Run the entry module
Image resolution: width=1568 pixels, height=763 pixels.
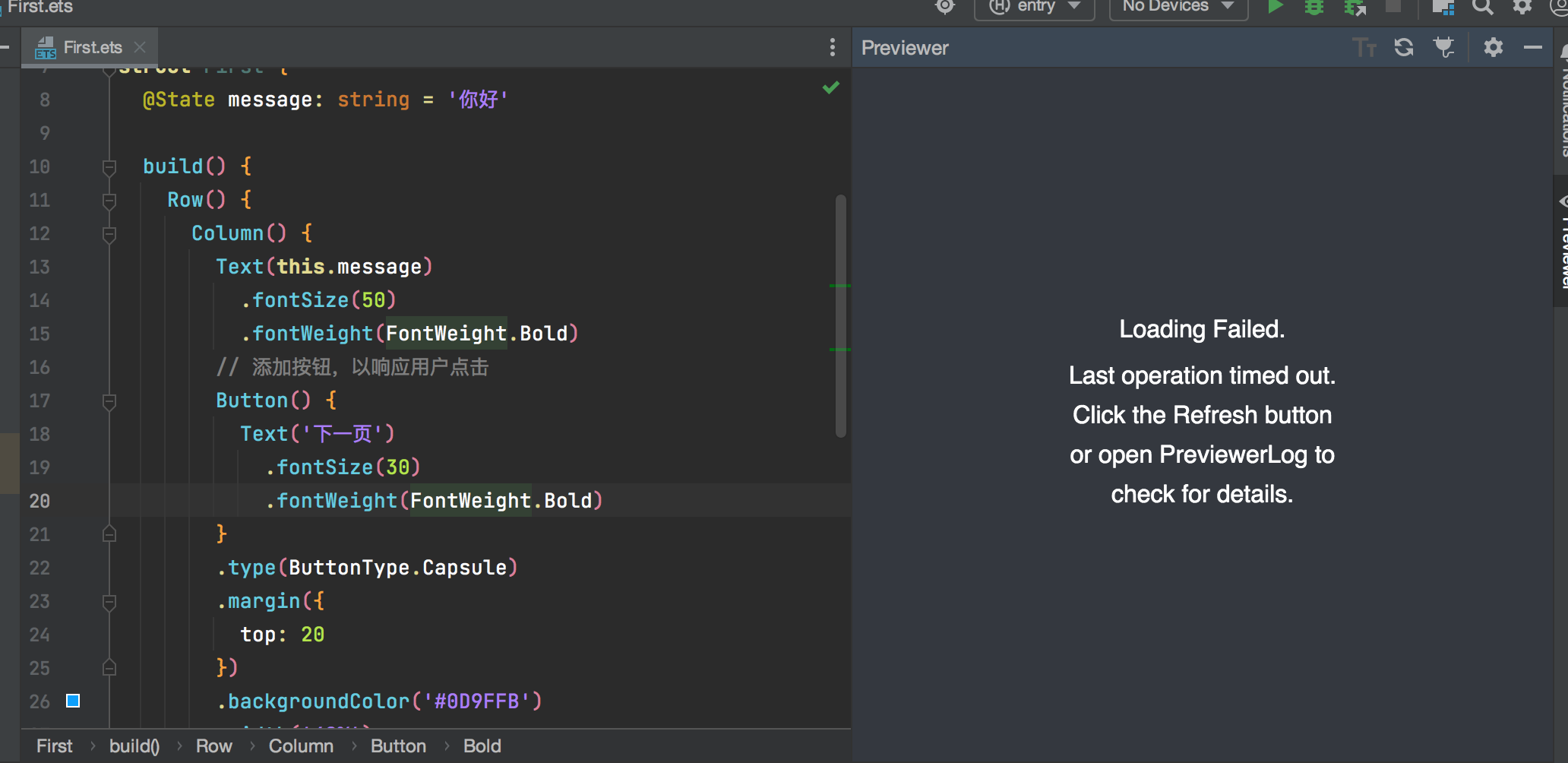click(1276, 7)
